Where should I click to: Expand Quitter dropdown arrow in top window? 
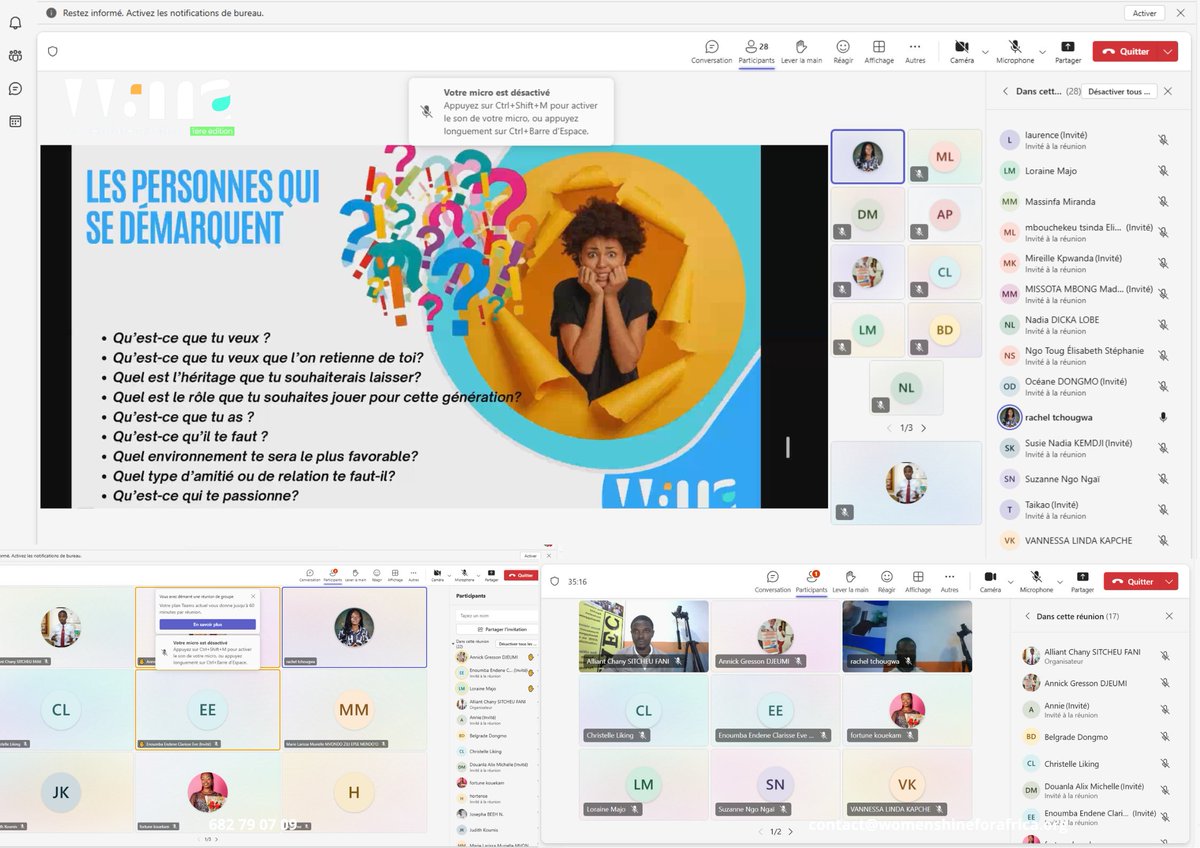tap(1169, 52)
